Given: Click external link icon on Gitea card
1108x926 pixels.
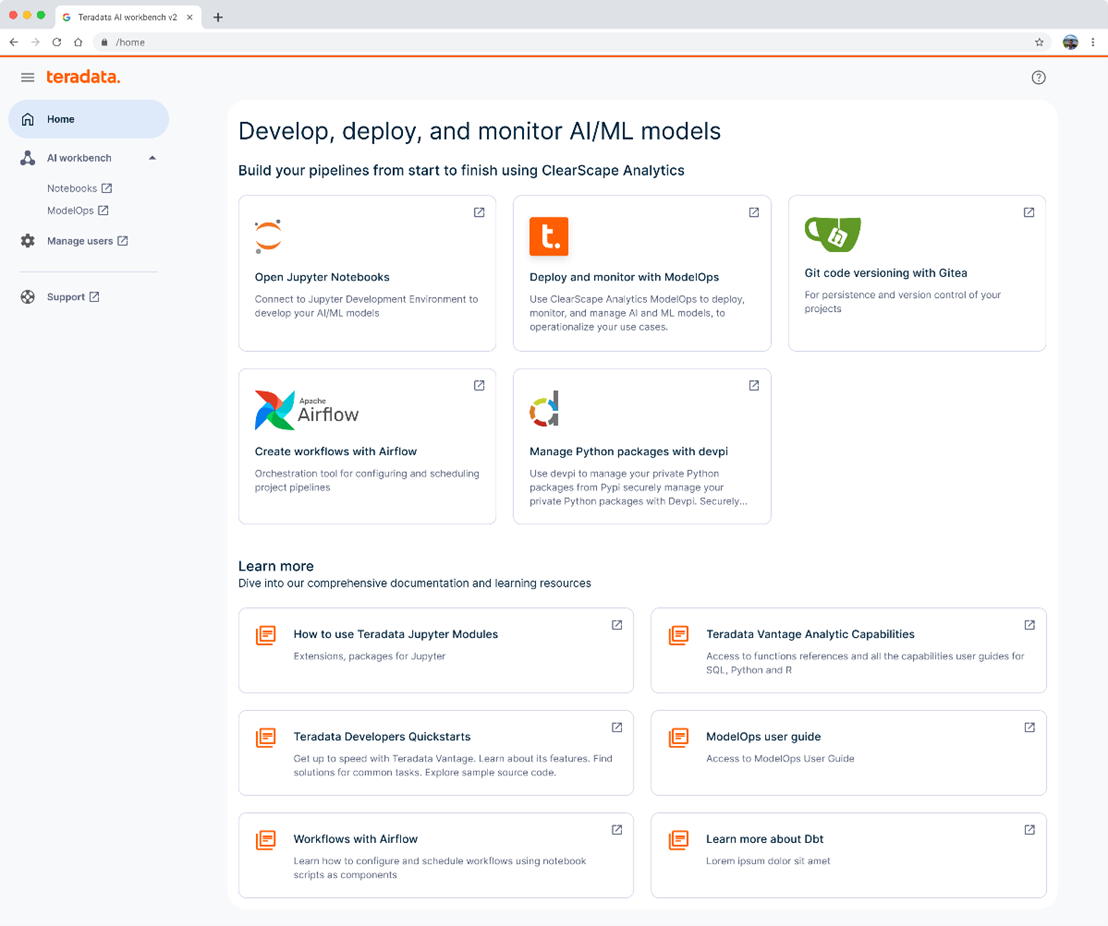Looking at the screenshot, I should pos(1028,213).
